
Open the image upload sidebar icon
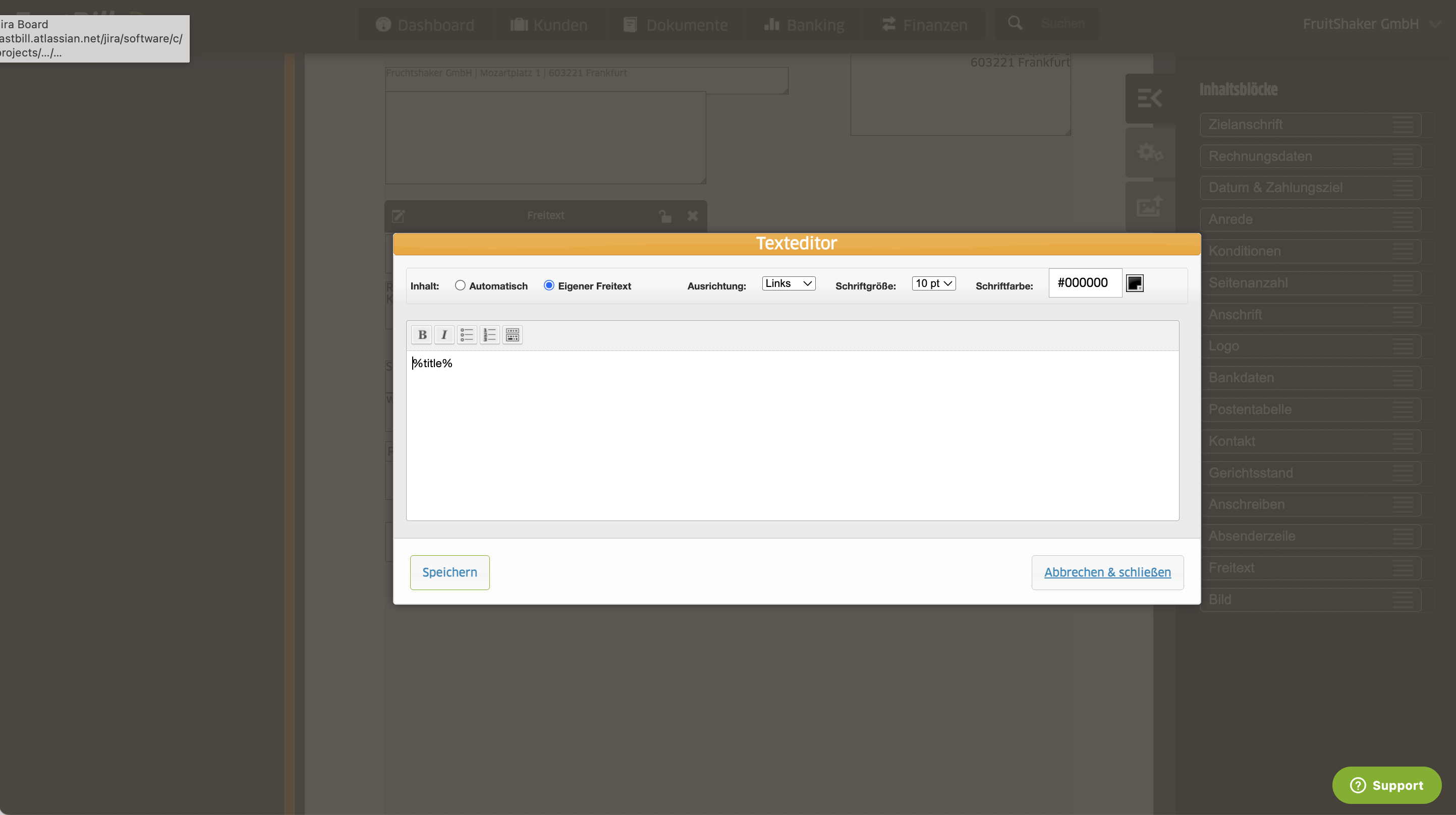point(1150,206)
